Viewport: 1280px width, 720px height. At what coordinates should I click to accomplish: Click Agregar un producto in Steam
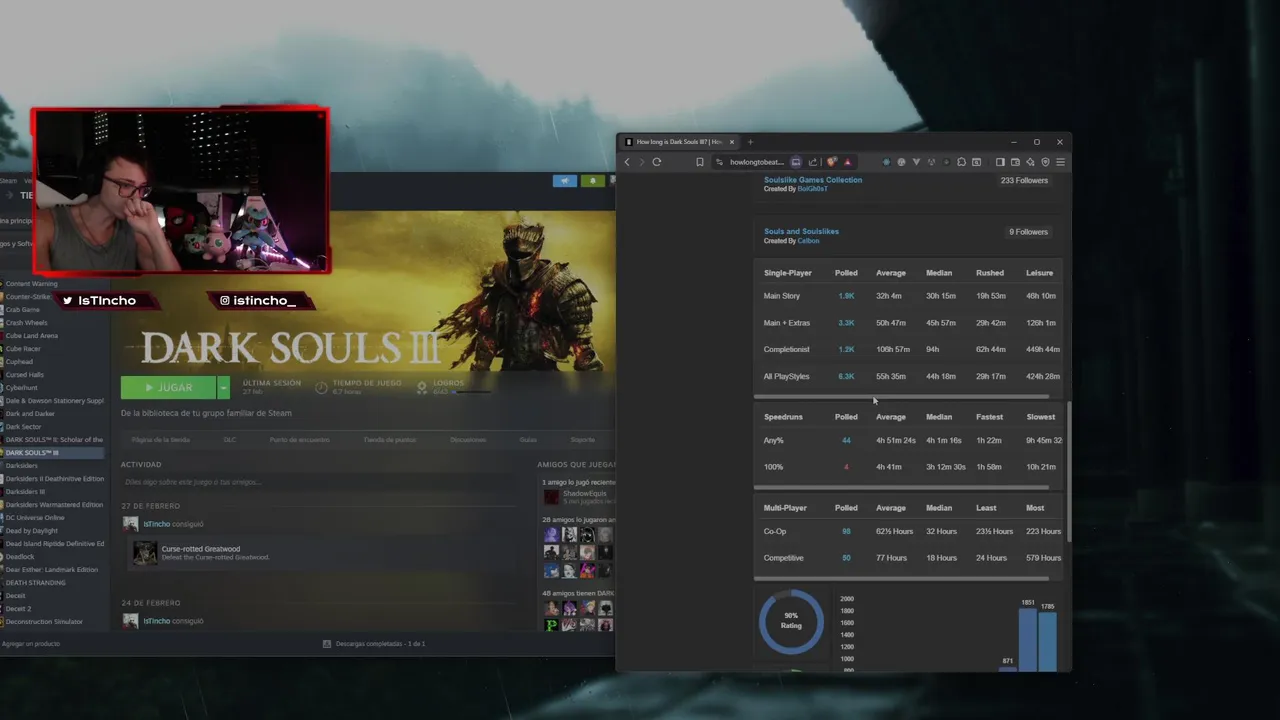pos(31,644)
